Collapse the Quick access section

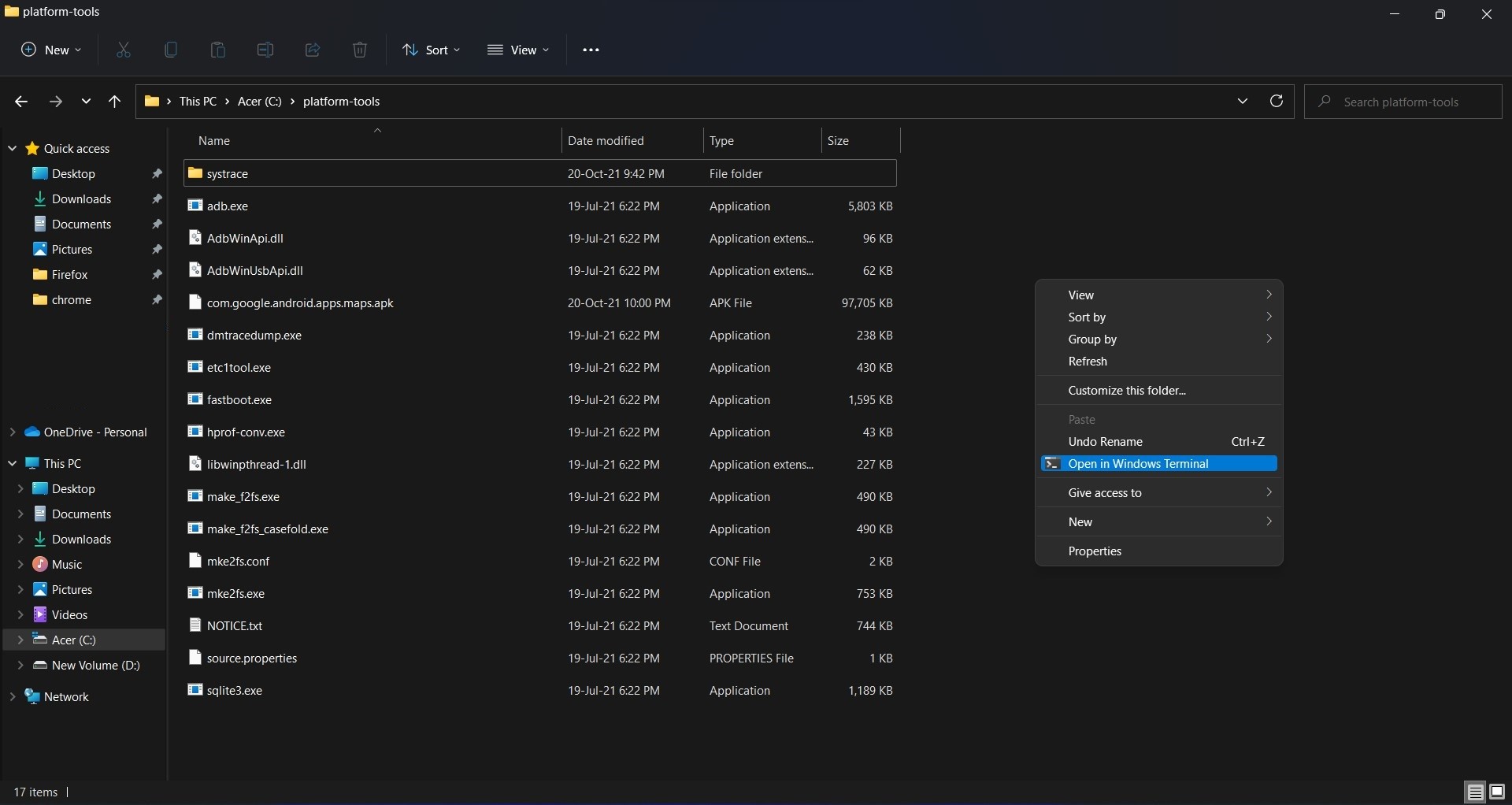tap(13, 149)
